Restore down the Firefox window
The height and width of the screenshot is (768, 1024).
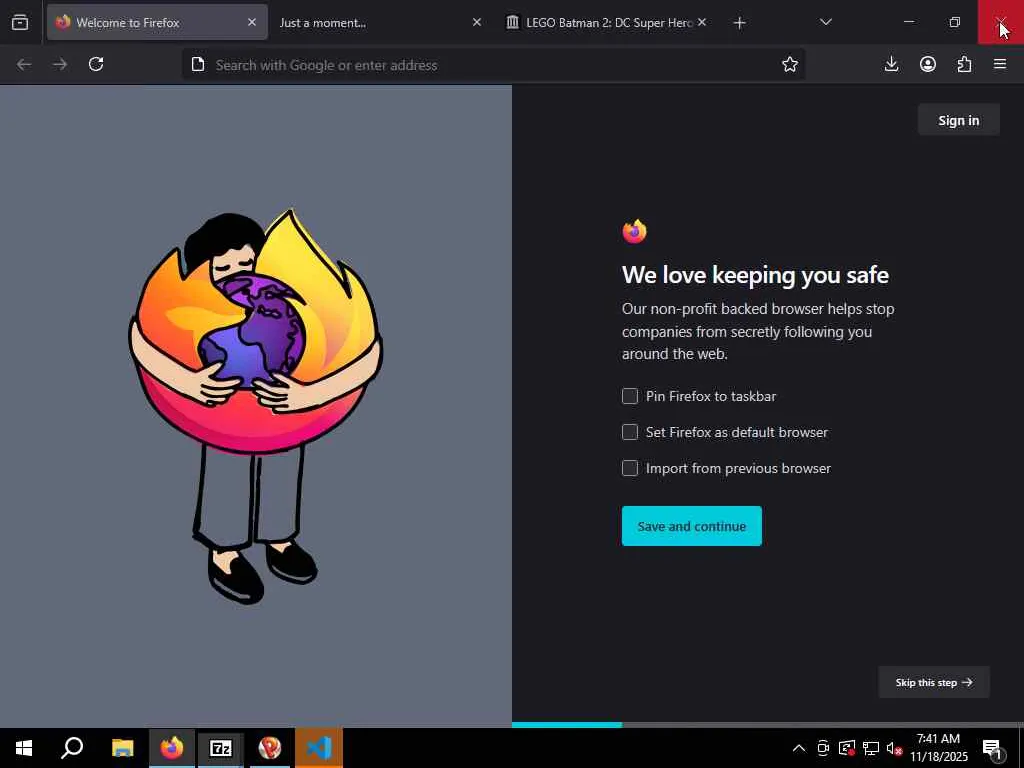click(x=955, y=22)
